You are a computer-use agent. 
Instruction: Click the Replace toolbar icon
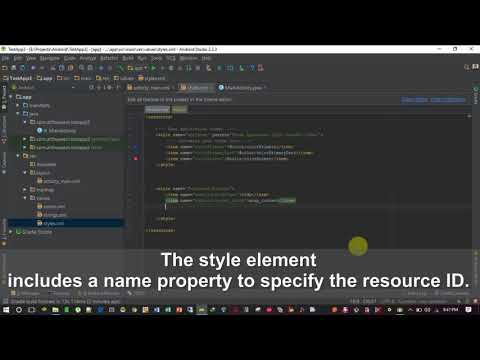(90, 68)
